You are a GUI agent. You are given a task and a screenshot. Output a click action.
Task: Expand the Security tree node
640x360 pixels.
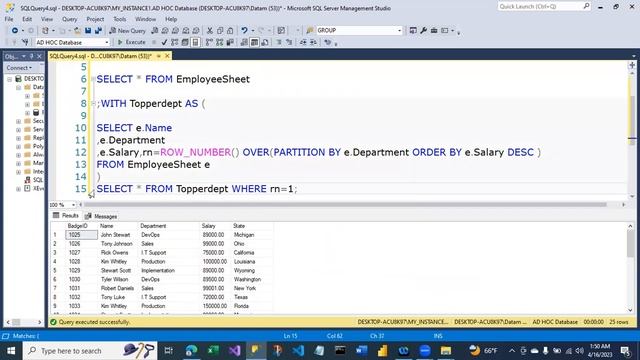click(x=18, y=121)
